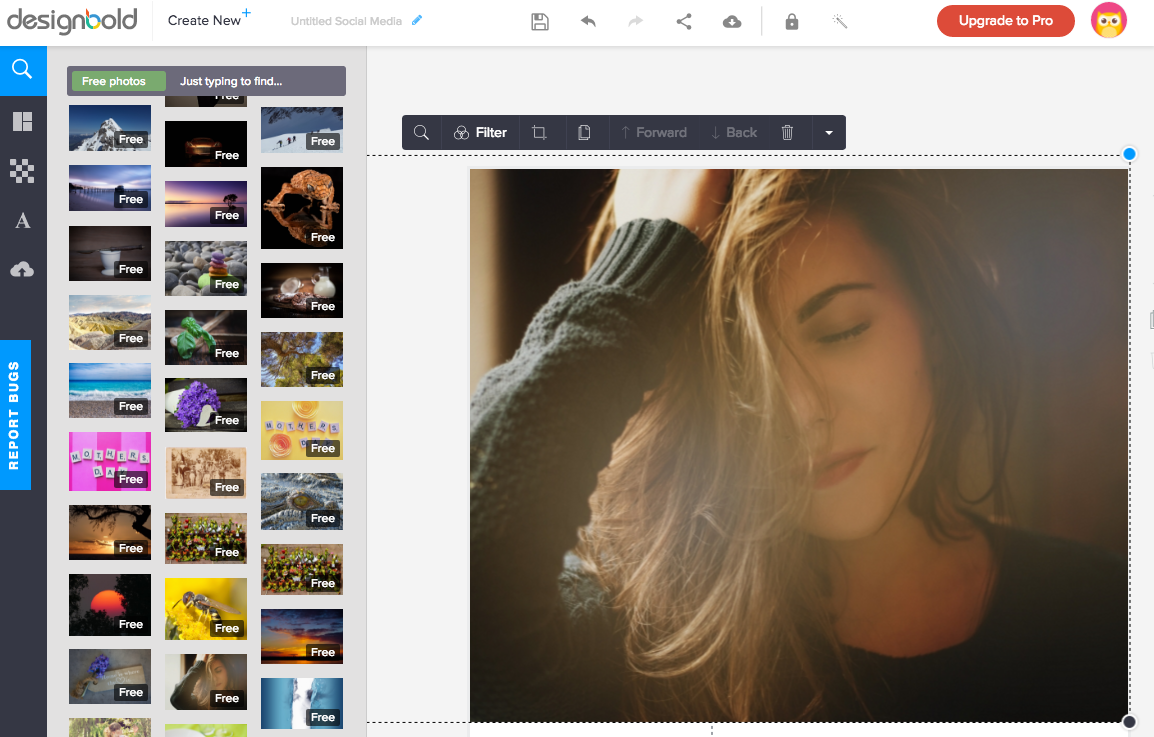Image resolution: width=1154 pixels, height=737 pixels.
Task: Open the text tool in sidebar
Action: tap(22, 221)
